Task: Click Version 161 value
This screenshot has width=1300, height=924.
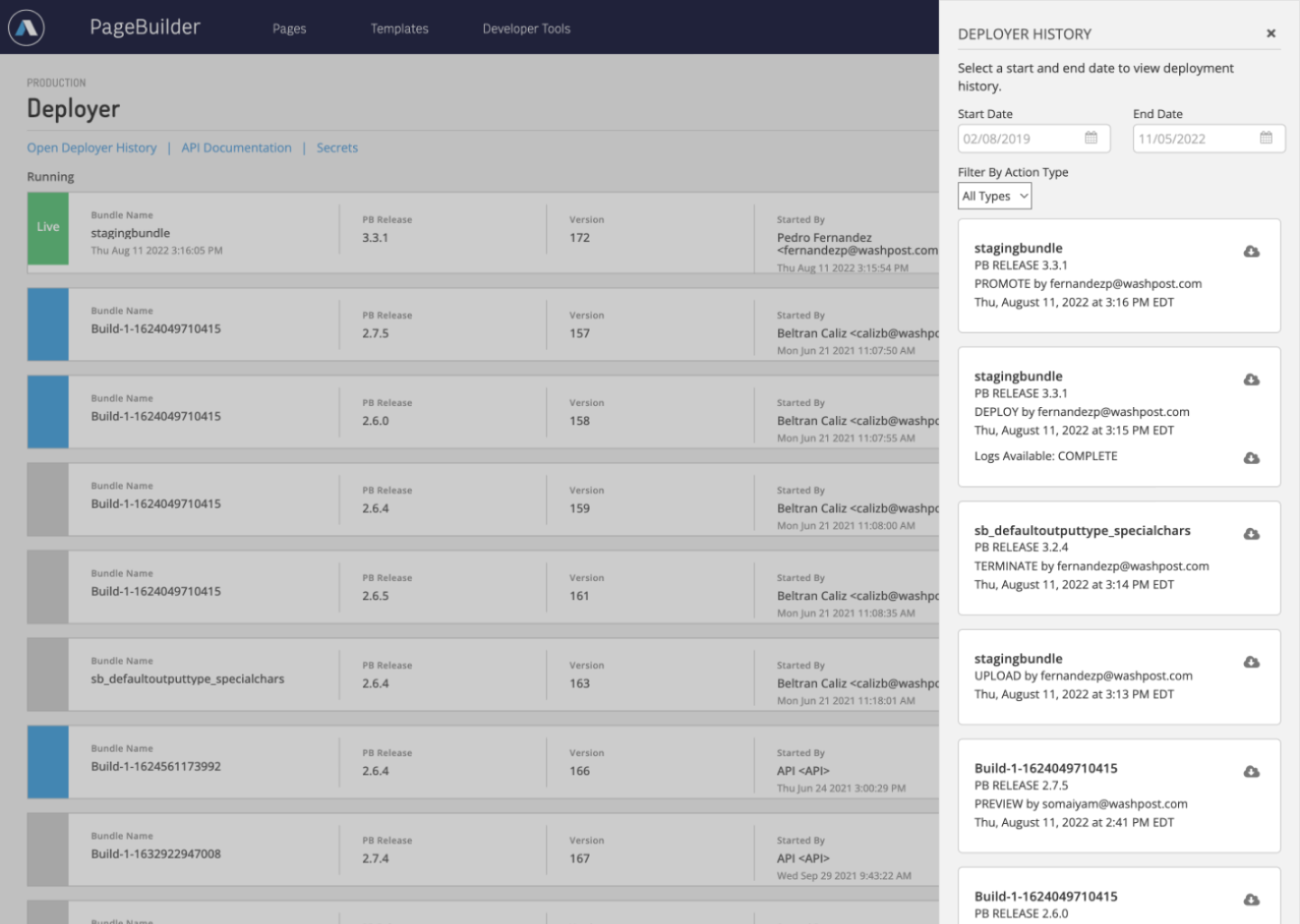Action: click(x=580, y=596)
